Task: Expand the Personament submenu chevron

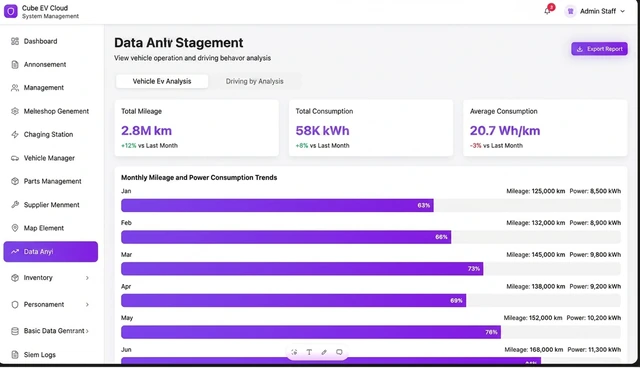Action: [87, 304]
